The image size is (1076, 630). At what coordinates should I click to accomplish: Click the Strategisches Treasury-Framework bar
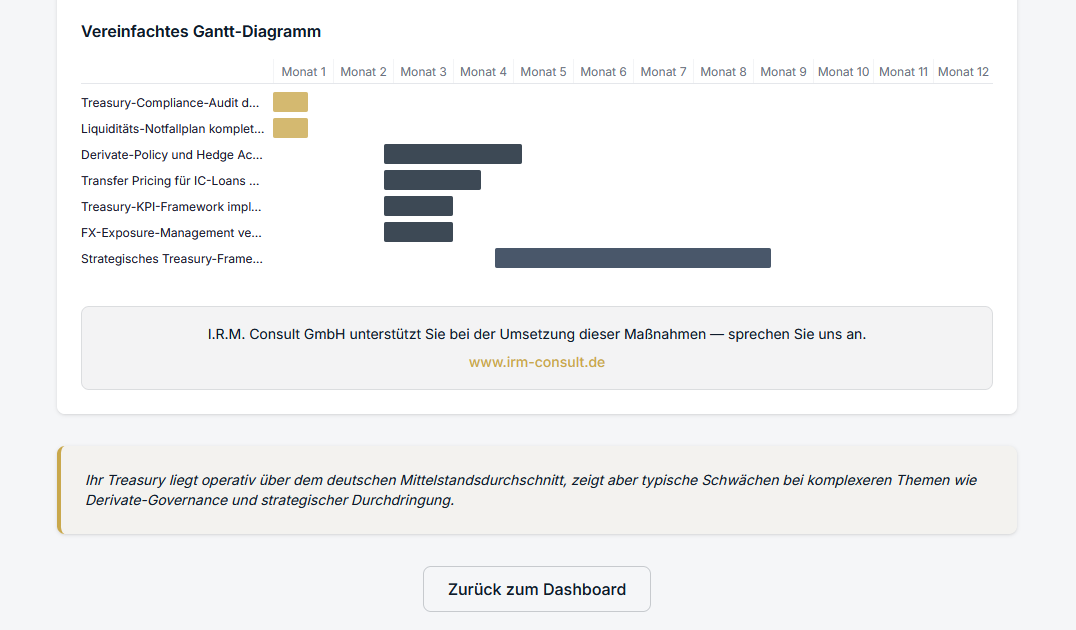632,257
